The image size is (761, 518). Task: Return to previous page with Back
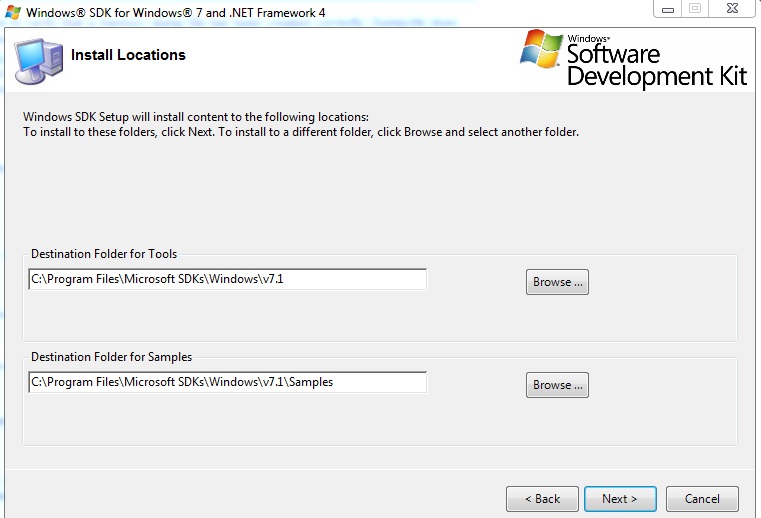pyautogui.click(x=542, y=499)
